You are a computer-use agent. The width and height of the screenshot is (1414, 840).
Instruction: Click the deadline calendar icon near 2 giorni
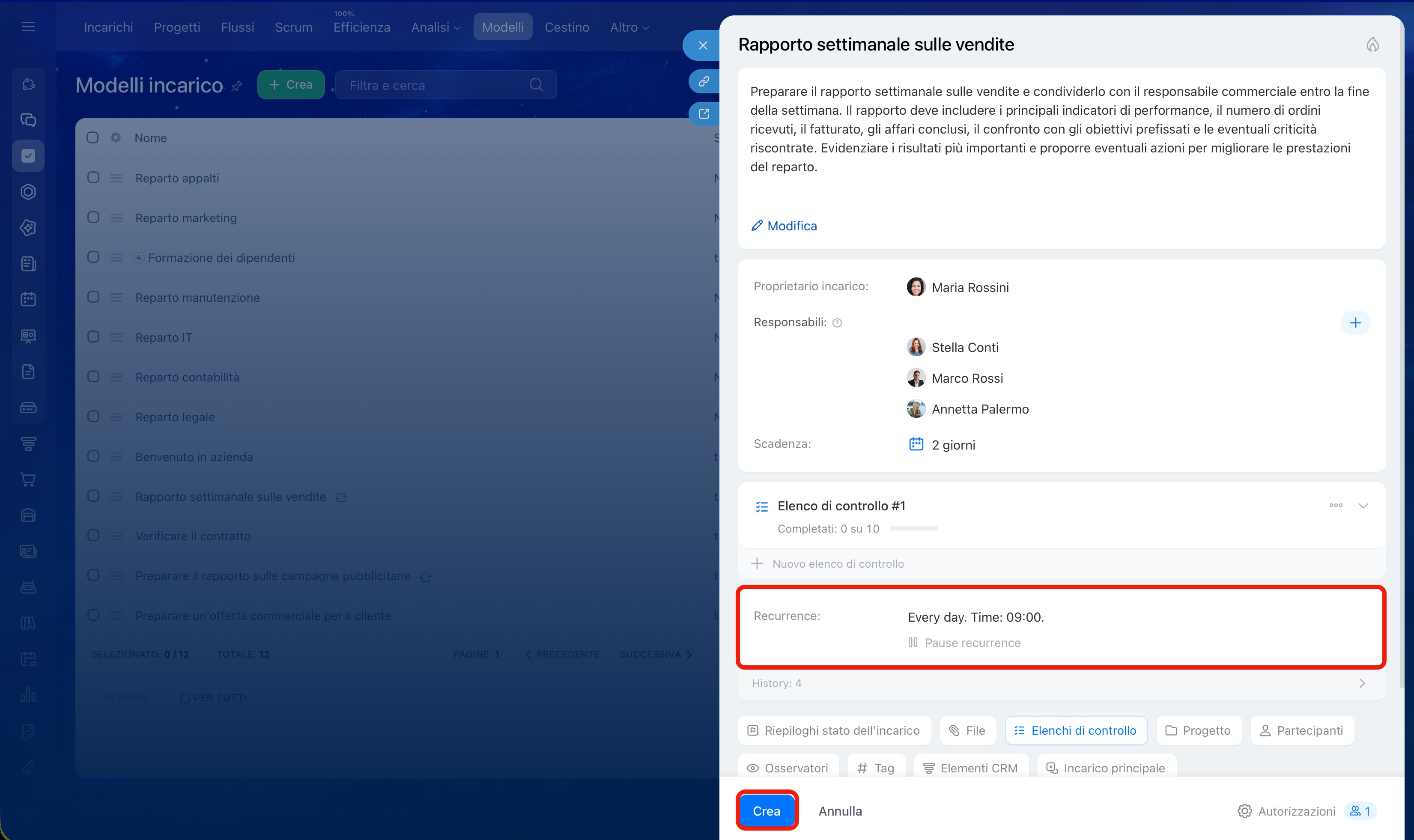(x=916, y=444)
